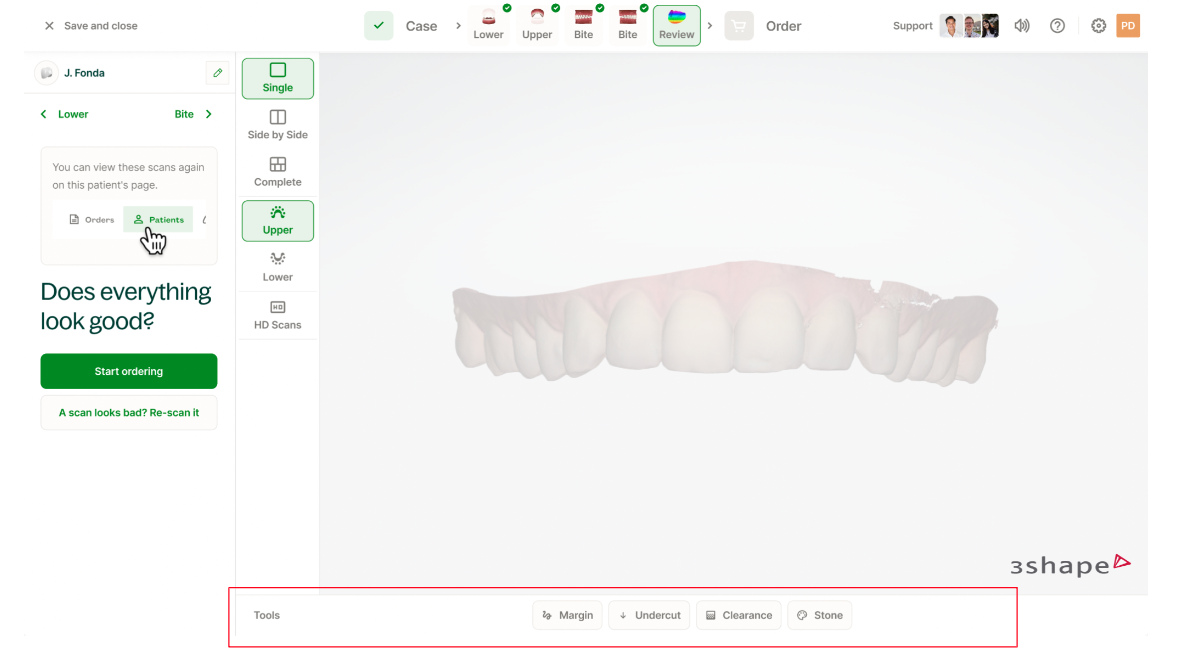The height and width of the screenshot is (653, 1182).
Task: Enable the Stone color mode
Action: (819, 615)
